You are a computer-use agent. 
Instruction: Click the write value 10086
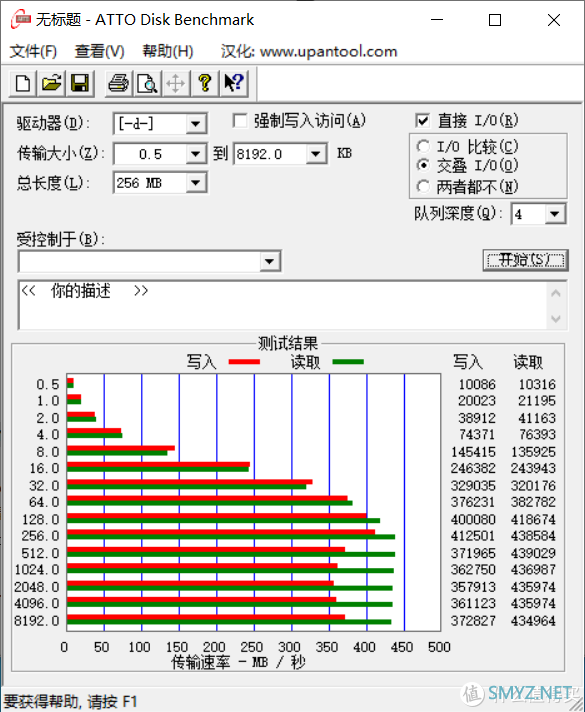477,384
